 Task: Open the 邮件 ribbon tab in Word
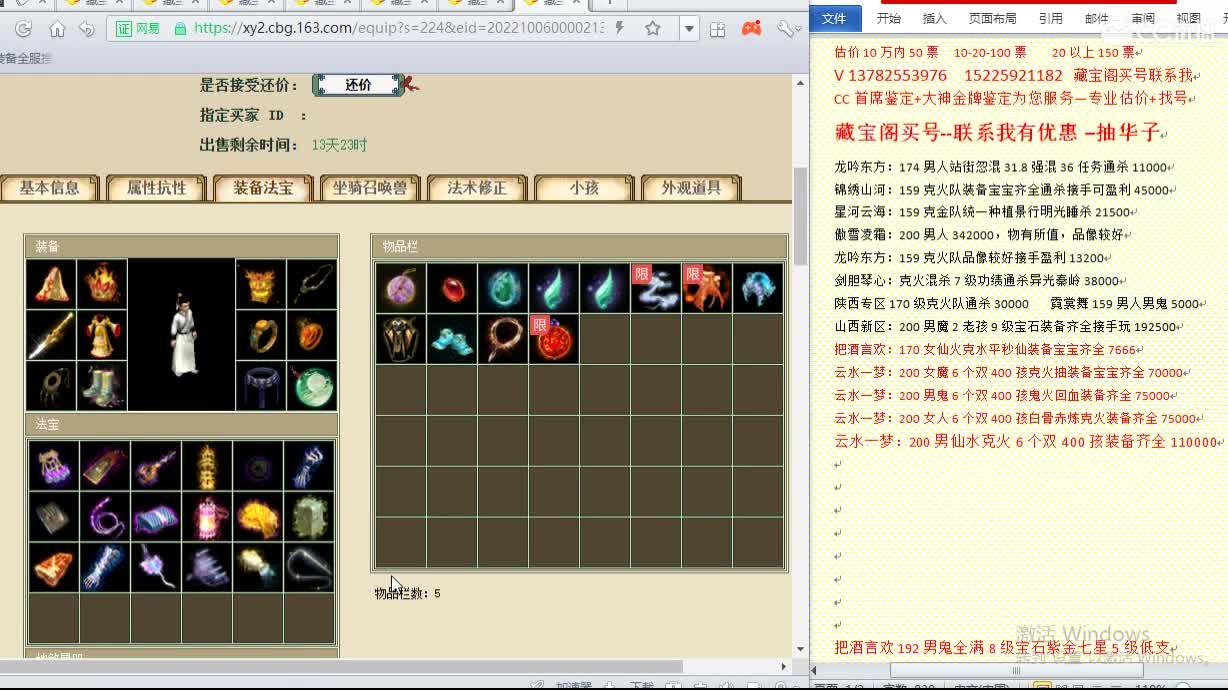(x=1097, y=18)
